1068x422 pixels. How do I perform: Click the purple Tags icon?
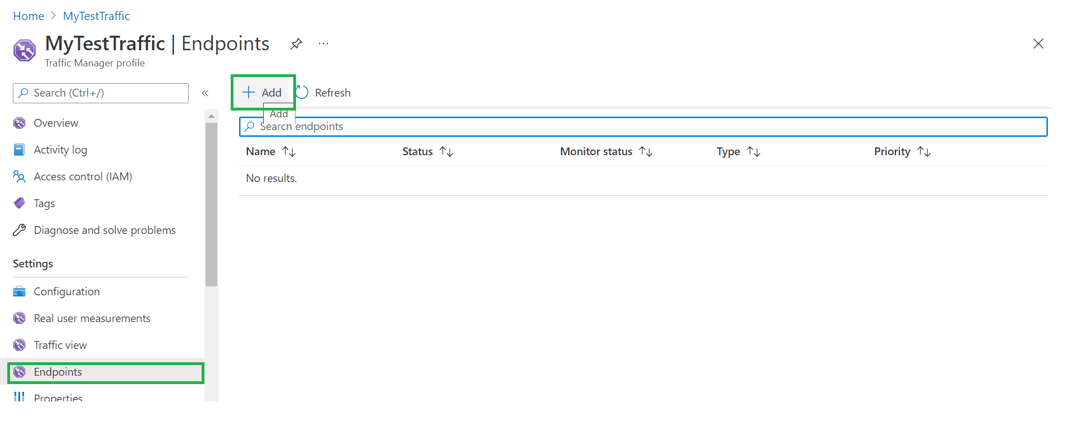[20, 204]
